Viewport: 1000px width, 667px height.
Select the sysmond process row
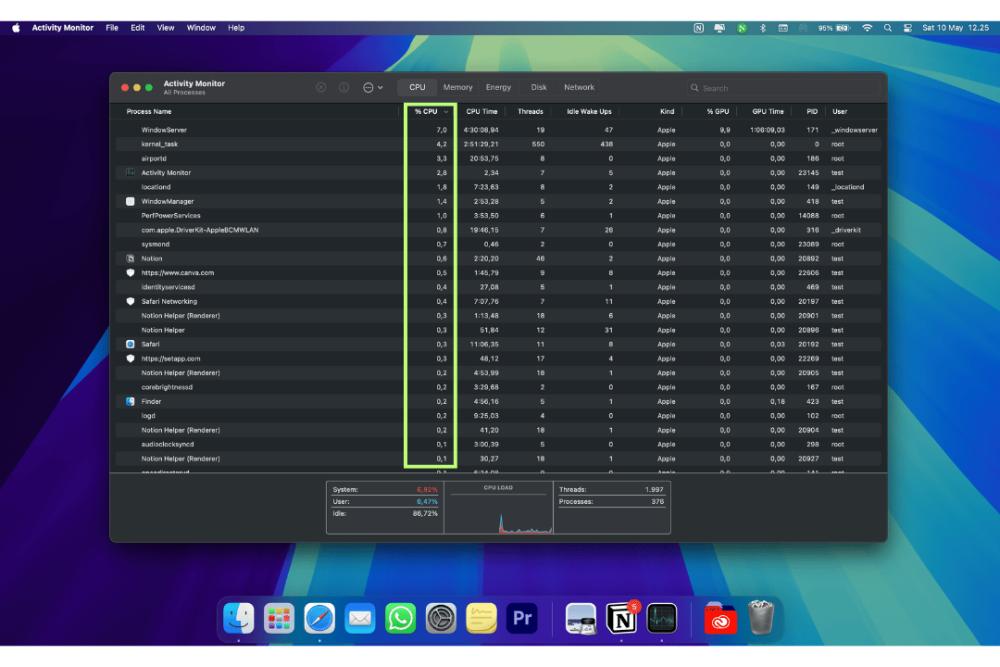(498, 244)
